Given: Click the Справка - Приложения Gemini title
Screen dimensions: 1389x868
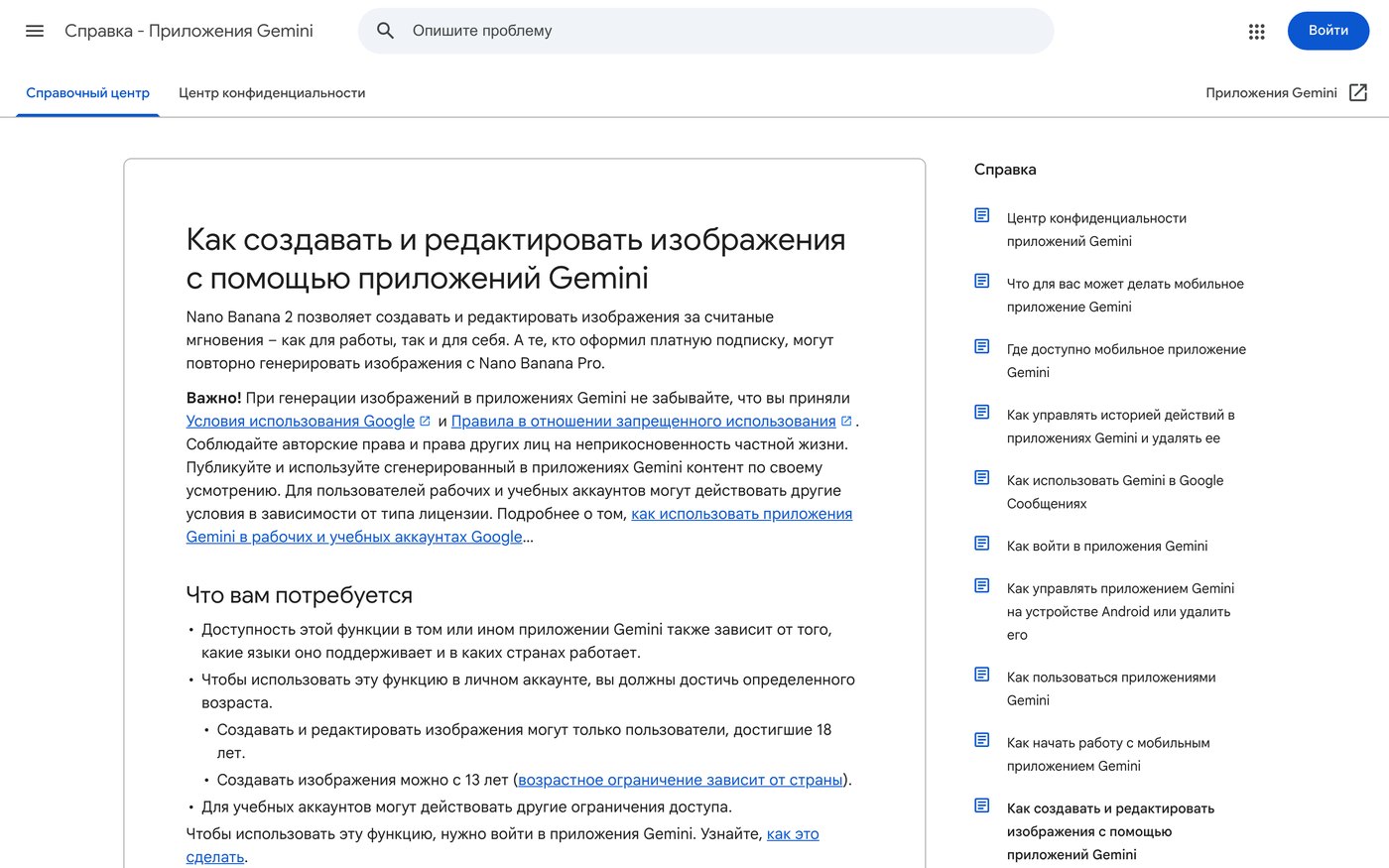Looking at the screenshot, I should (189, 31).
